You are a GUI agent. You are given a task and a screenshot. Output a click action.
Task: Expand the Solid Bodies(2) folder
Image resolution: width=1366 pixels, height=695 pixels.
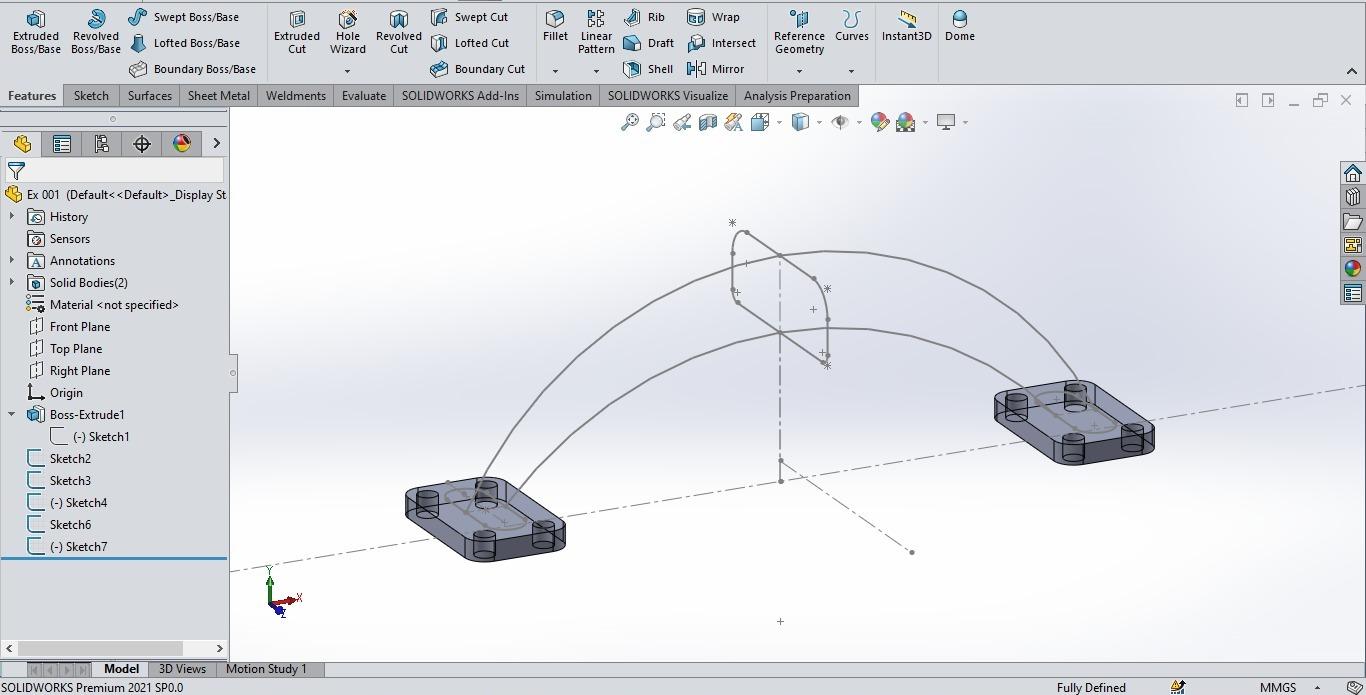pyautogui.click(x=12, y=283)
